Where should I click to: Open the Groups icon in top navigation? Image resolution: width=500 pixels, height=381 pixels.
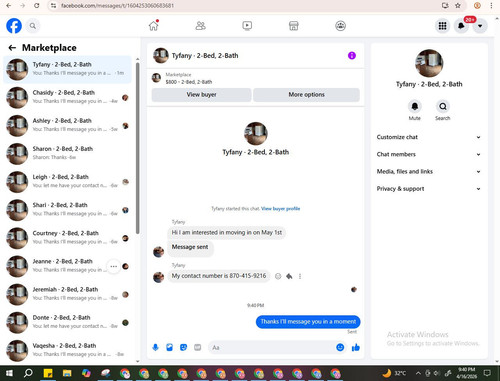(x=340, y=26)
